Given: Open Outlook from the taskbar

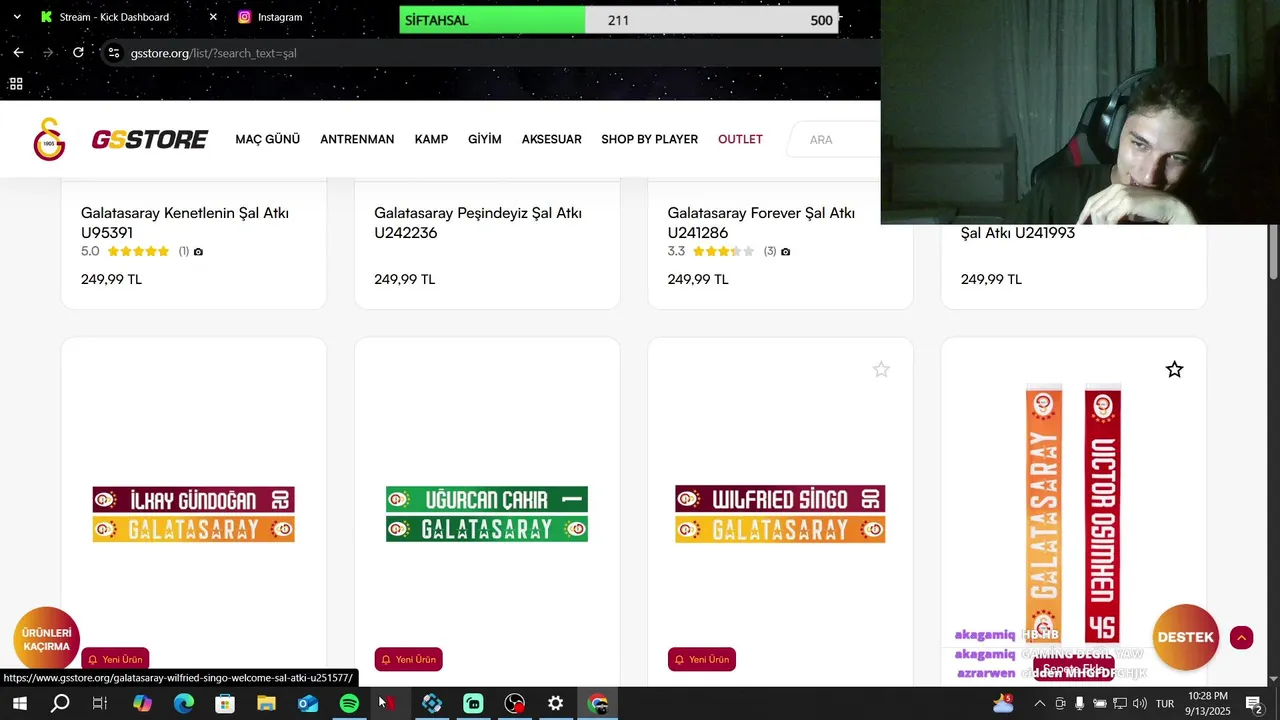Looking at the screenshot, I should click(308, 704).
